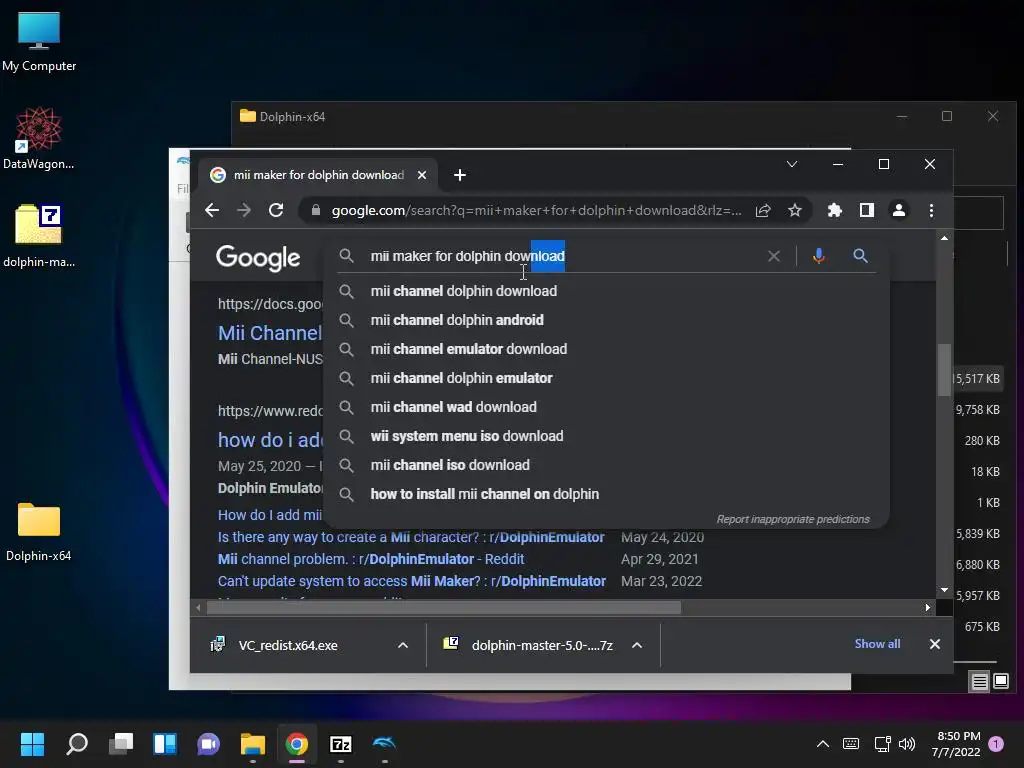
Task: Switch to details view in Dolphin-x64 window
Action: coord(980,682)
